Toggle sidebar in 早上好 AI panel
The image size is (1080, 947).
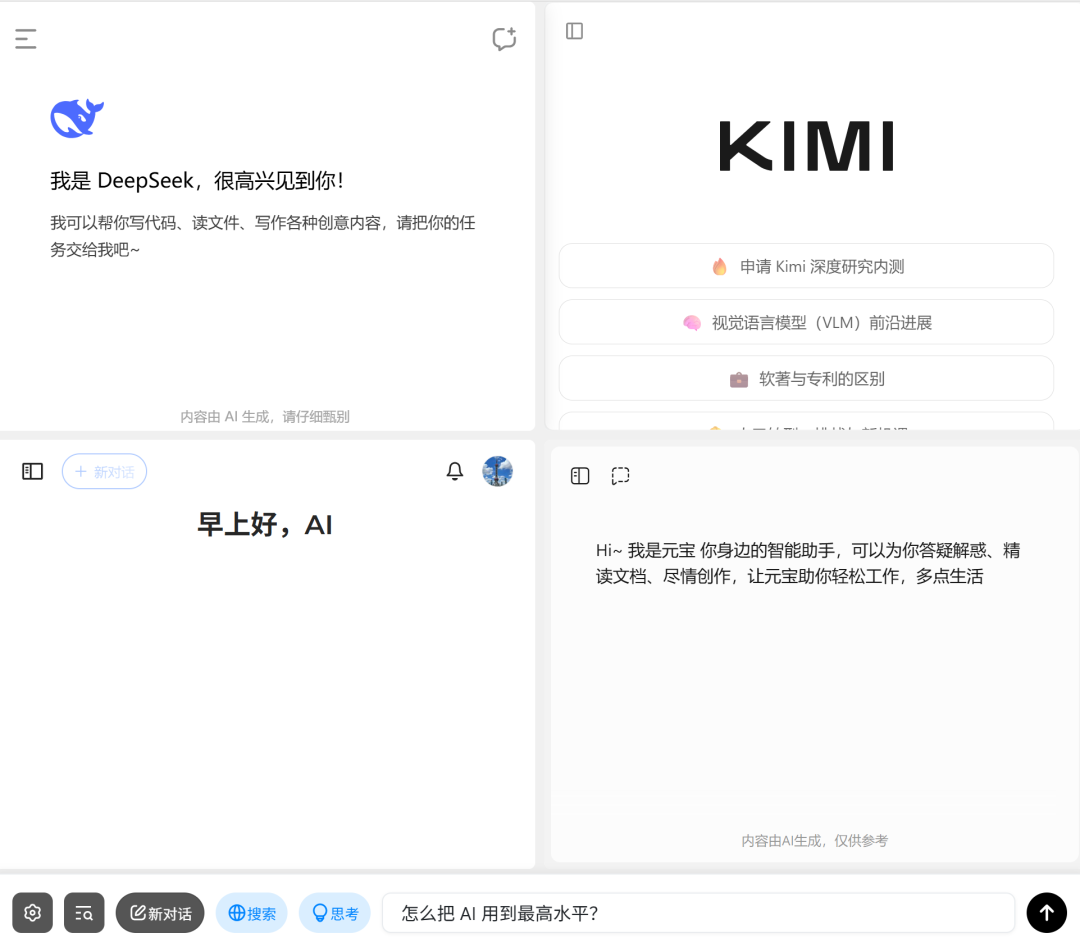32,471
